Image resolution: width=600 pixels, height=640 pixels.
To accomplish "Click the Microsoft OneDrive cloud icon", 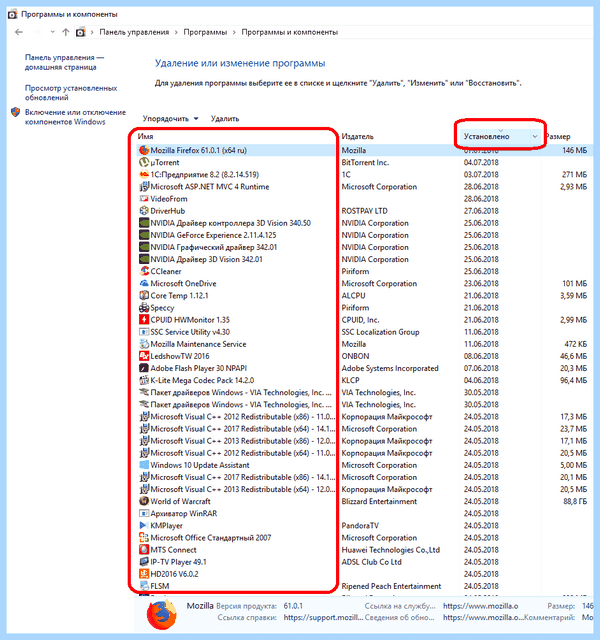I will pyautogui.click(x=144, y=283).
